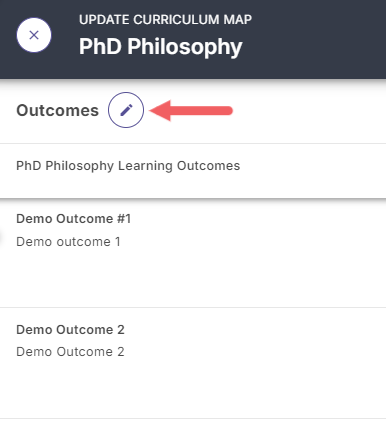Click the dark header bar beside the title
The width and height of the screenshot is (386, 427).
pos(317,39)
